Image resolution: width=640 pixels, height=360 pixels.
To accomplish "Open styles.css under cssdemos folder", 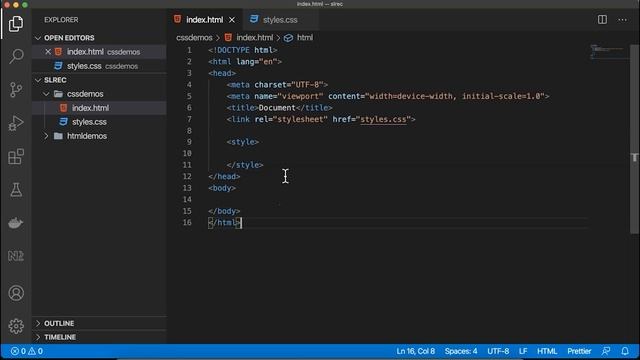I will 100,122.
